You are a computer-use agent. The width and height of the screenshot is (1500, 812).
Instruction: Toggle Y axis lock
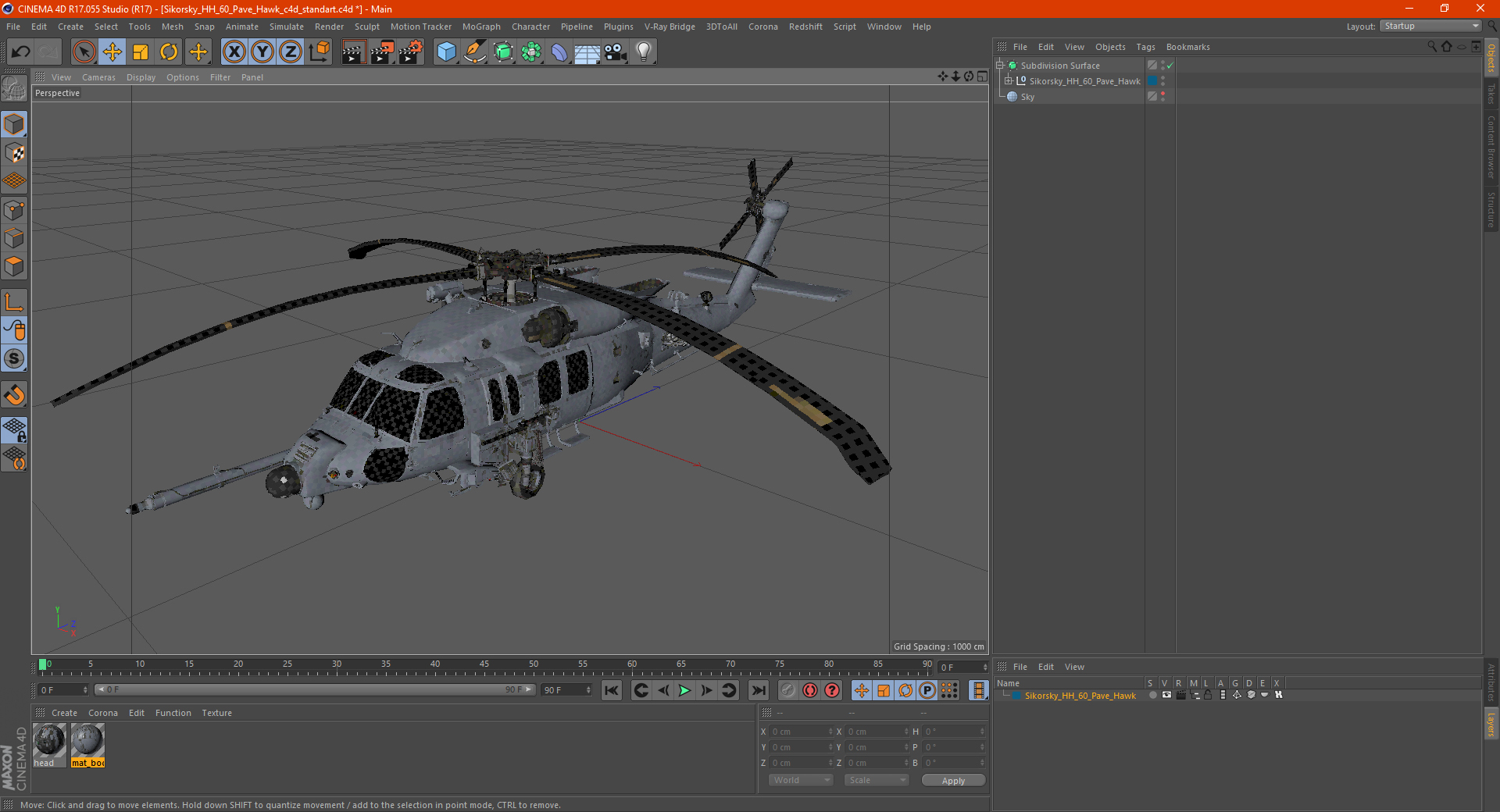click(262, 52)
